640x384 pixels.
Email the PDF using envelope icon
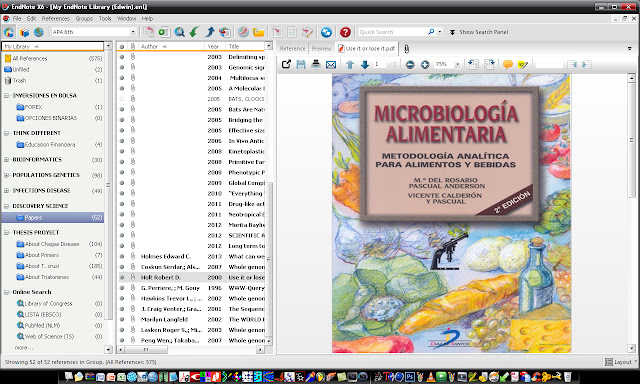coord(331,64)
